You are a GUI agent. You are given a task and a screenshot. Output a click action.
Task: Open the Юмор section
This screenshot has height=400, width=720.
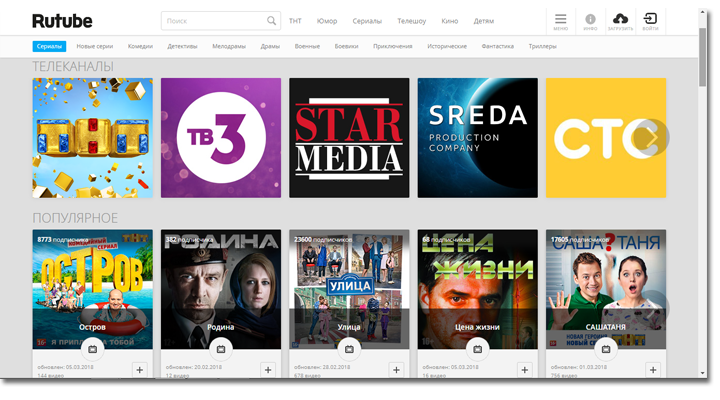pos(327,21)
